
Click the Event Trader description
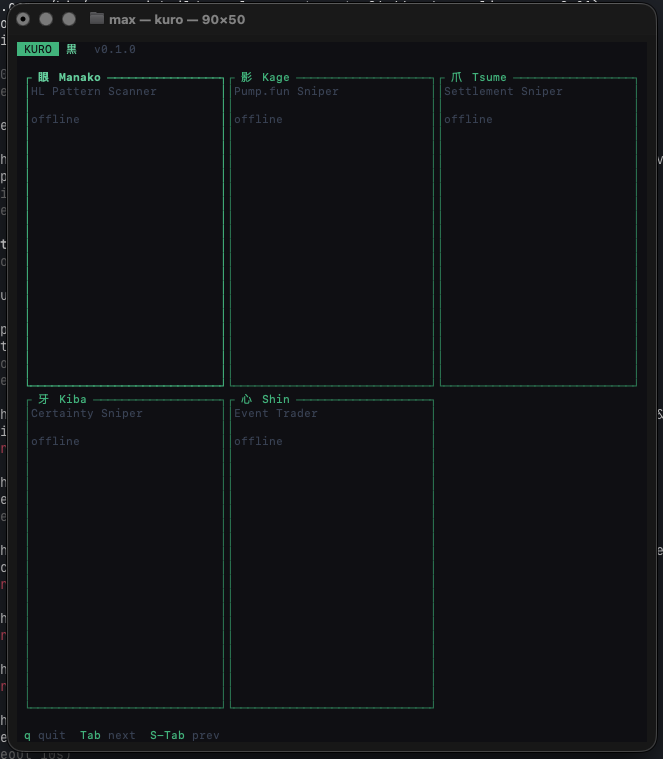(275, 413)
